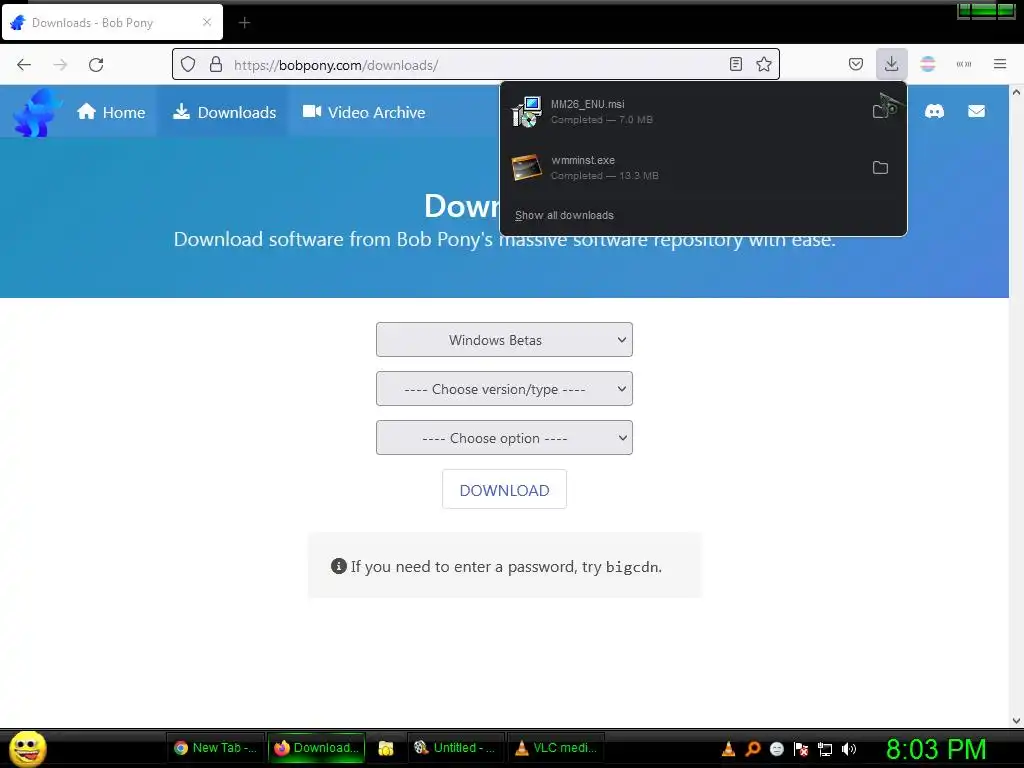Image resolution: width=1024 pixels, height=768 pixels.
Task: Open a new browser tab
Action: pos(244,23)
